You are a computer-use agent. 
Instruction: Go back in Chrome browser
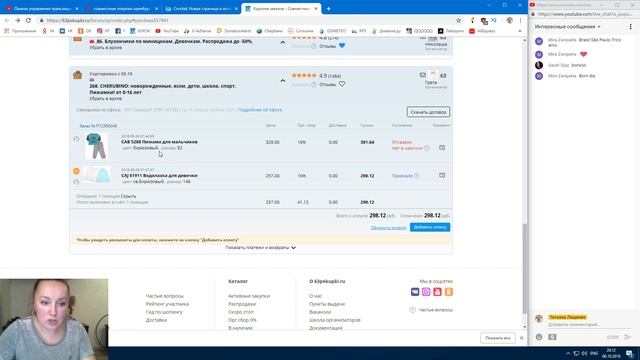click(x=7, y=20)
